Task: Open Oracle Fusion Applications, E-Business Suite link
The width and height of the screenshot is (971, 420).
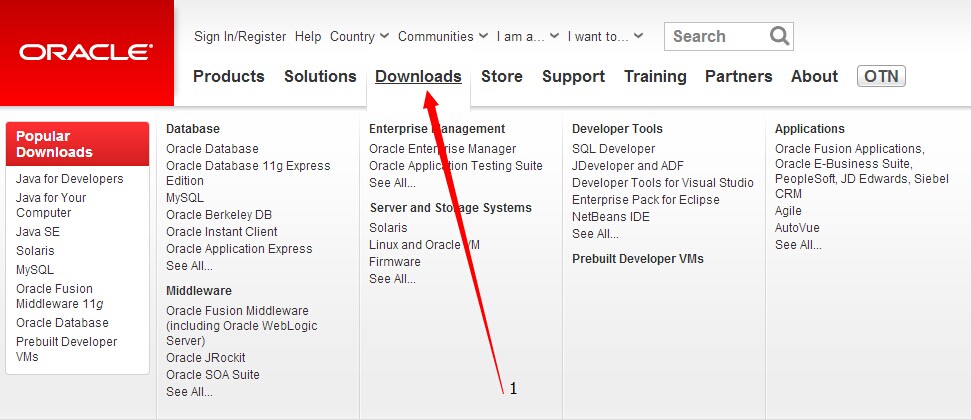Action: [x=861, y=172]
